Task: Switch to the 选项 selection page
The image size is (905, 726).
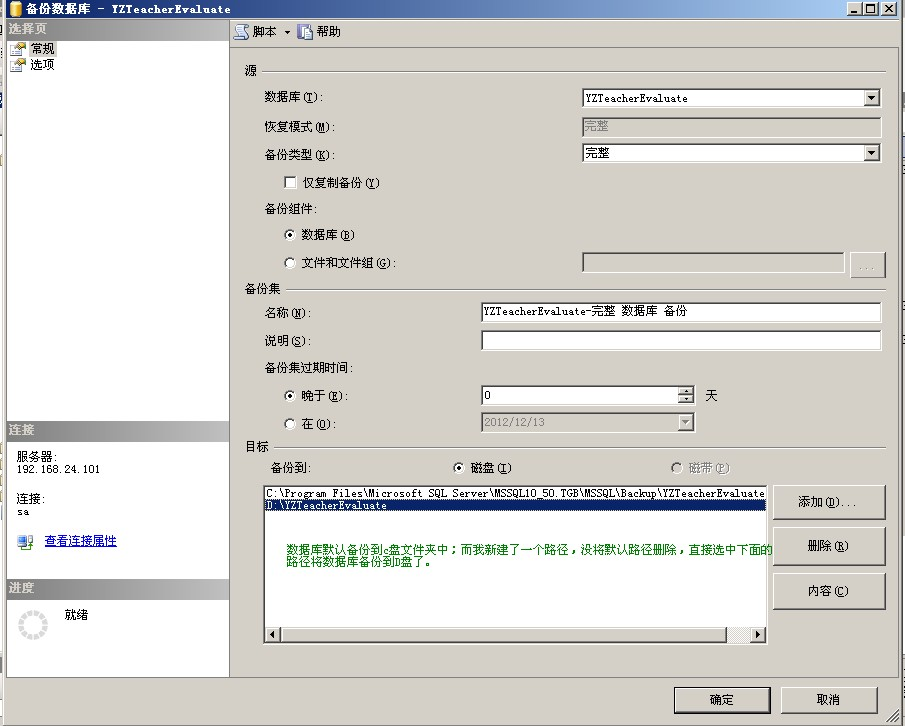Action: coord(40,63)
